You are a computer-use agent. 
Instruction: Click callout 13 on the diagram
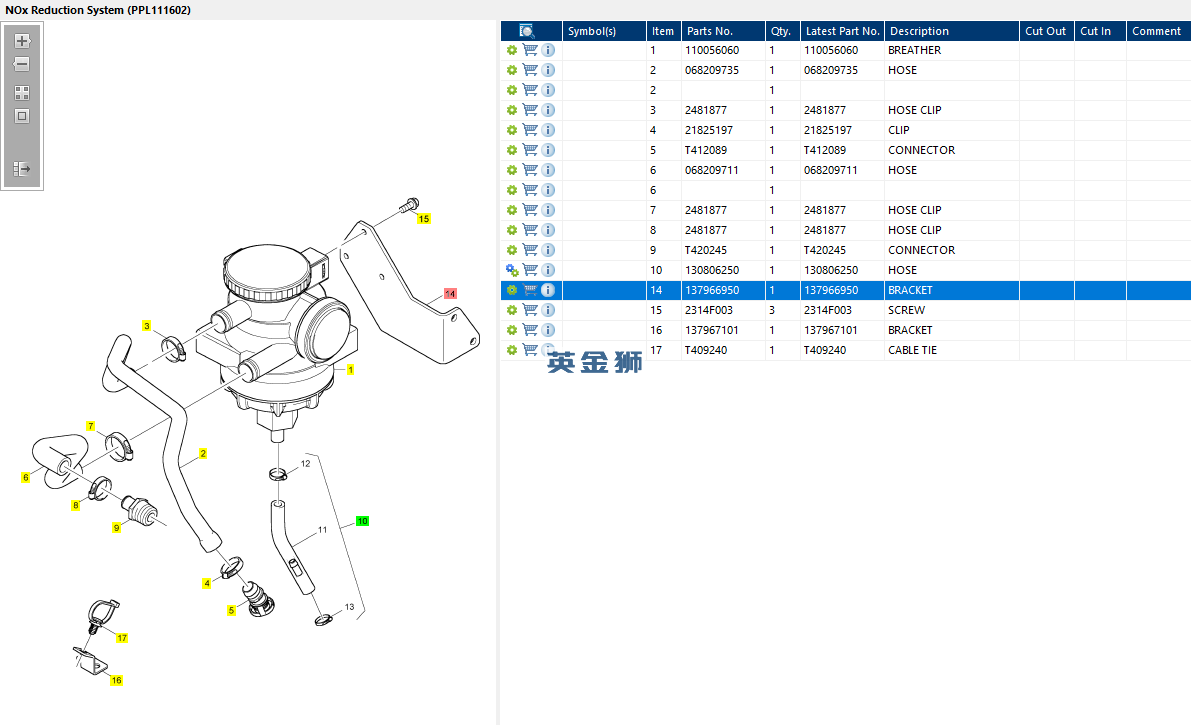pos(349,607)
